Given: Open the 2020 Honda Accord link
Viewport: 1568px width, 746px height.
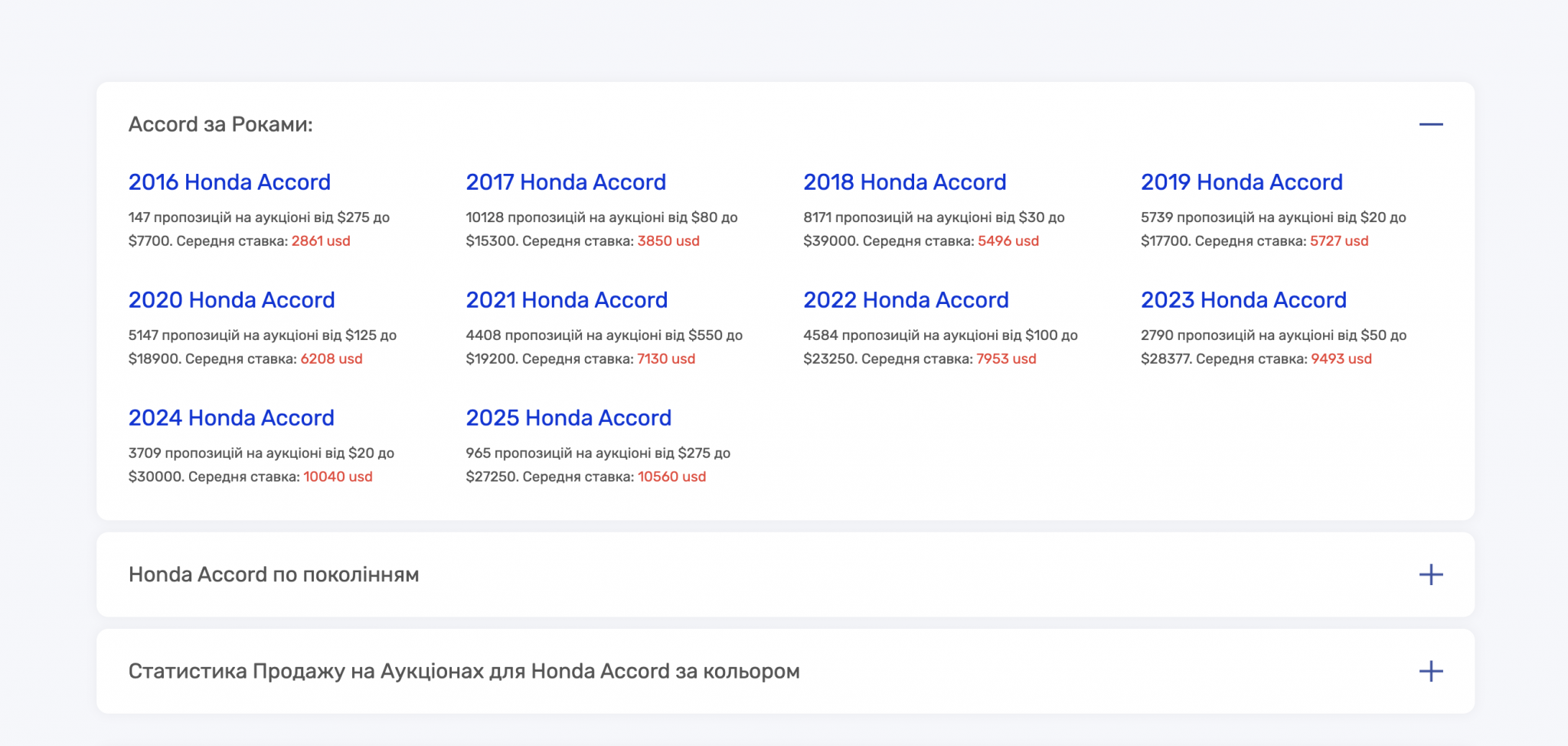Looking at the screenshot, I should tap(231, 300).
